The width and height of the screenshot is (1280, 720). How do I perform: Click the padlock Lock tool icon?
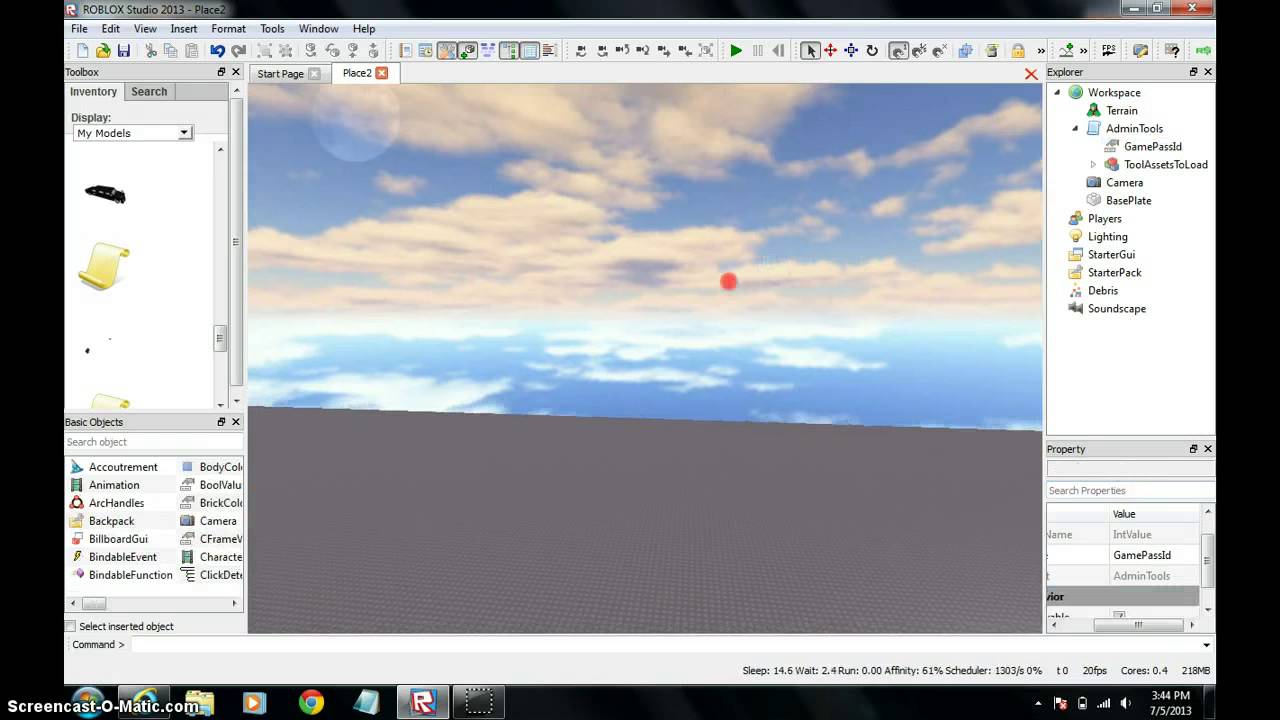(1018, 51)
